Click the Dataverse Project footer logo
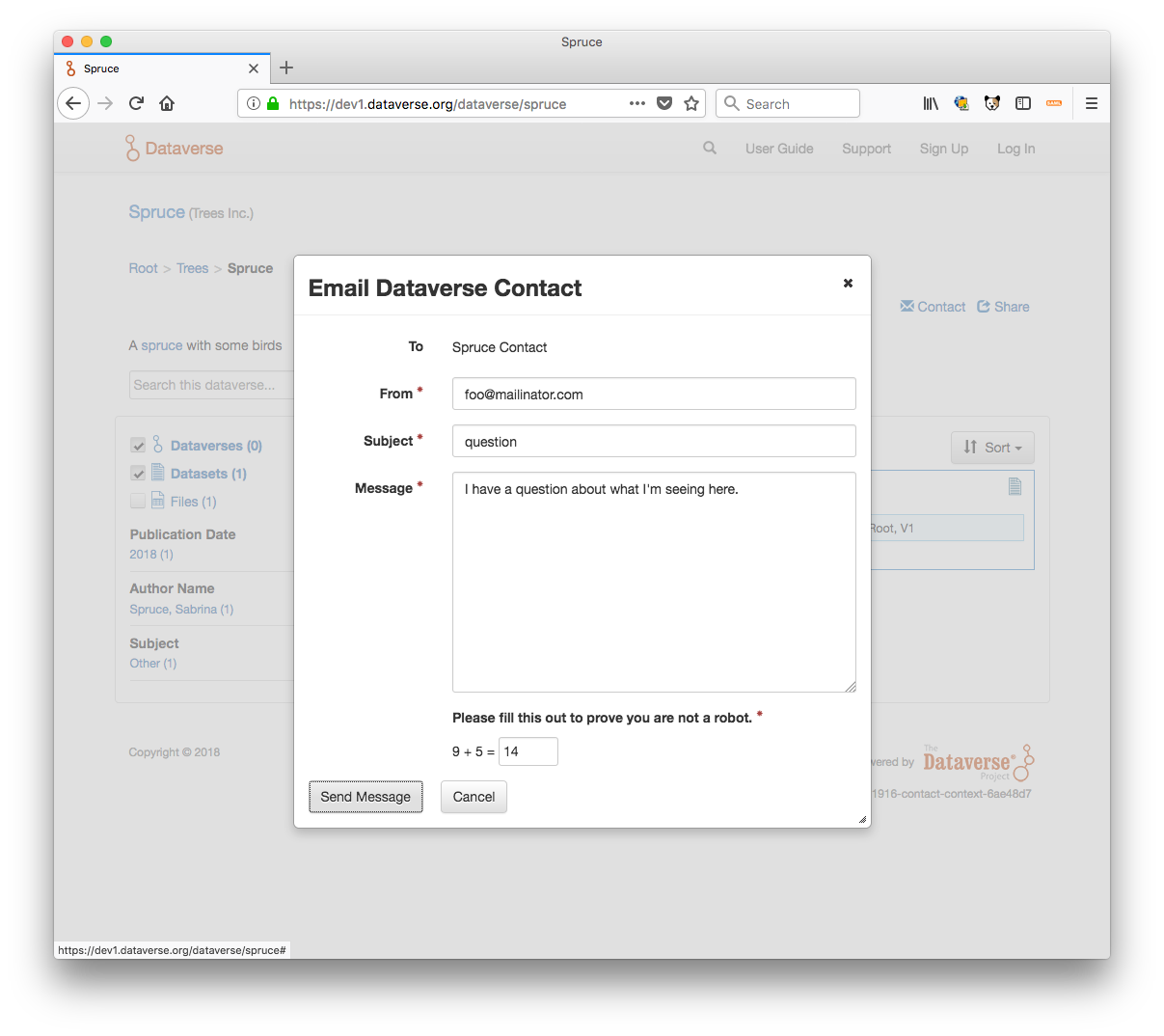The height and width of the screenshot is (1036, 1164). (978, 762)
